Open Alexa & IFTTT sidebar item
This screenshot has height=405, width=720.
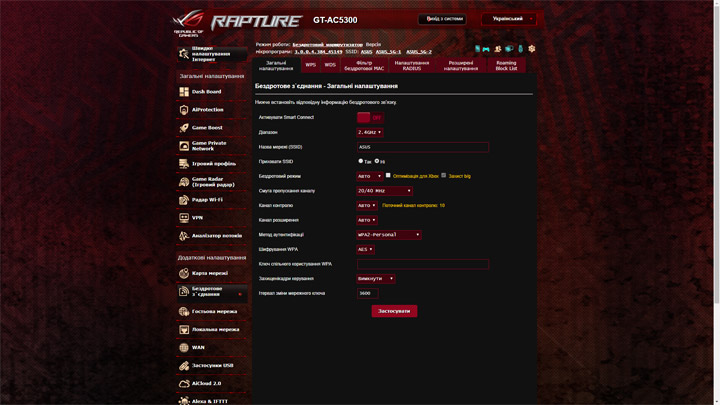(x=212, y=401)
